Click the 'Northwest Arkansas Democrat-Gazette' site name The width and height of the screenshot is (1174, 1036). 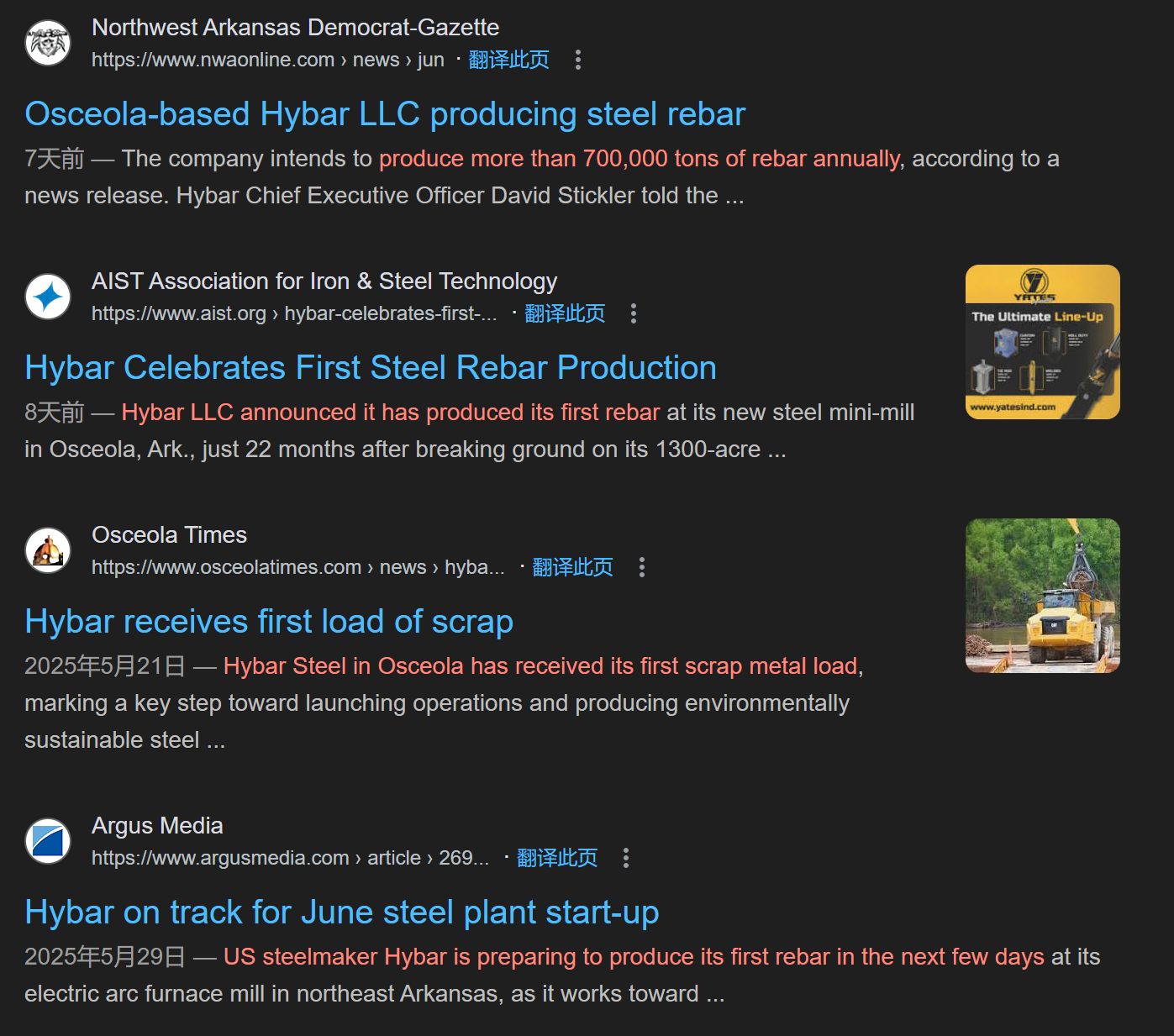[x=295, y=28]
